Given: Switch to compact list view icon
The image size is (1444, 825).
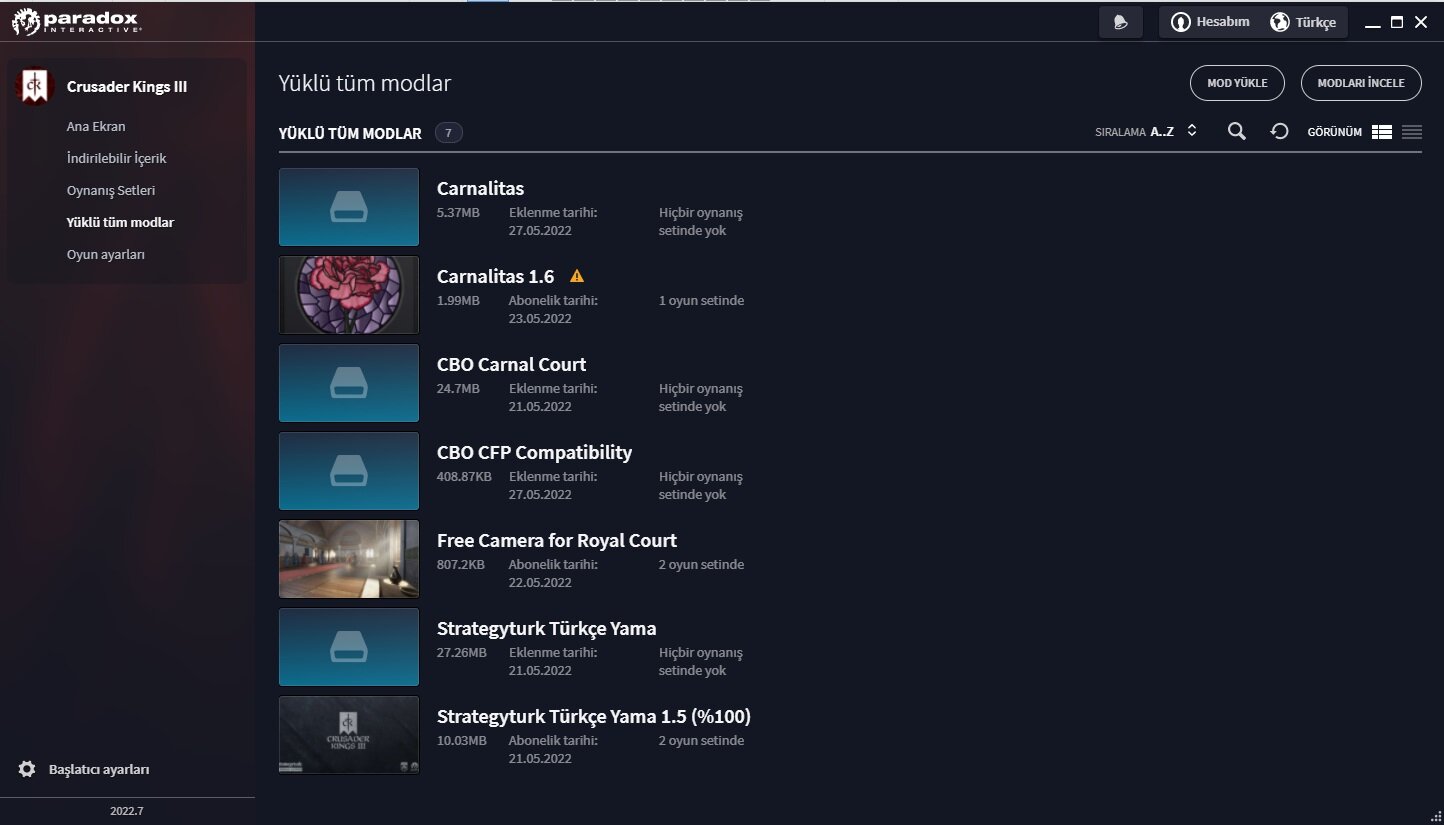Looking at the screenshot, I should (x=1412, y=131).
